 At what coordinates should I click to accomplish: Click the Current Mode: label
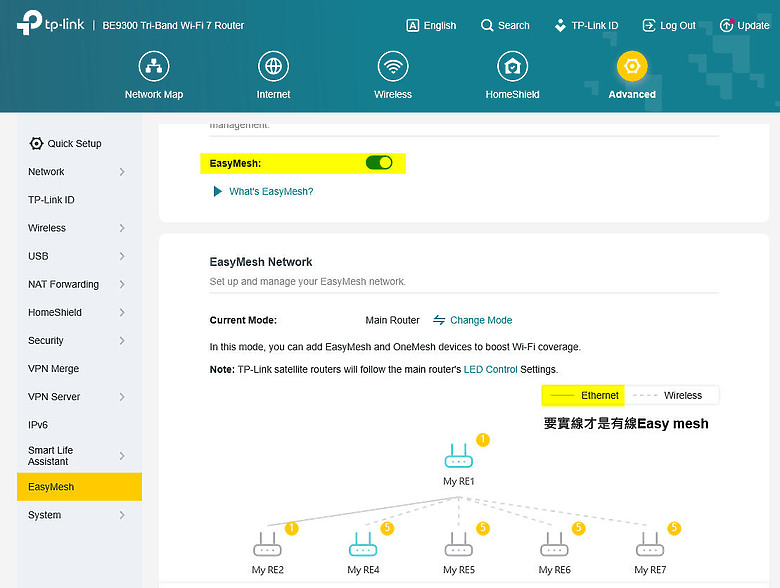click(x=243, y=320)
